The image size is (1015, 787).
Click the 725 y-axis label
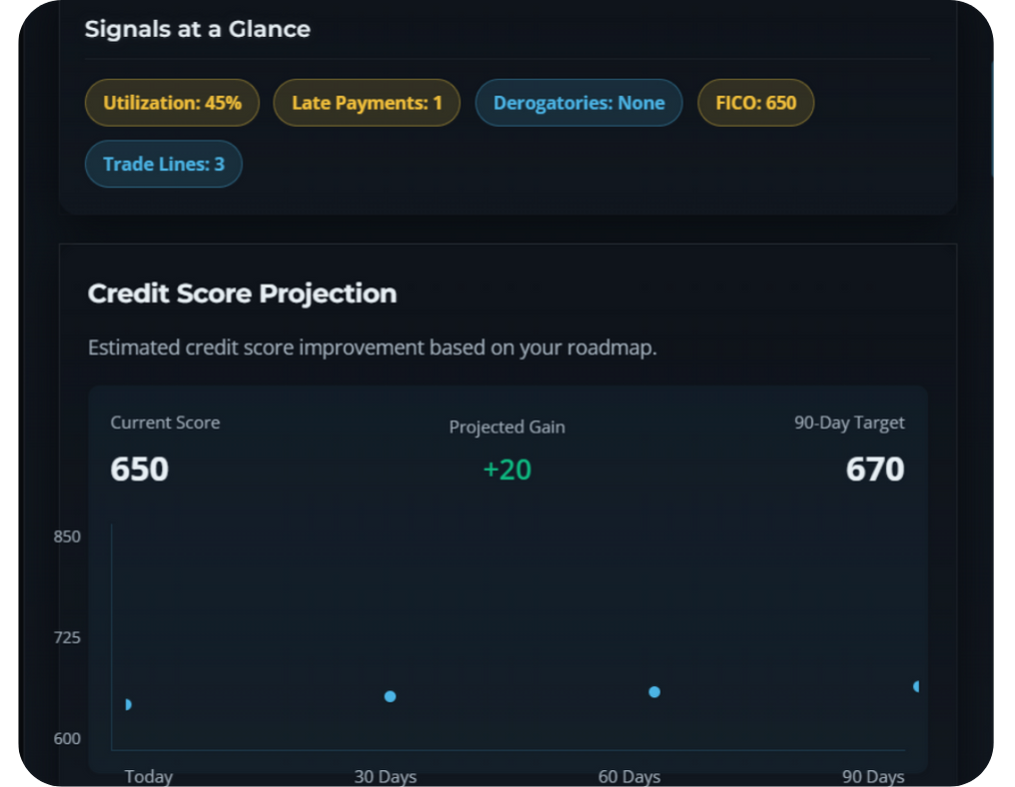(x=67, y=638)
